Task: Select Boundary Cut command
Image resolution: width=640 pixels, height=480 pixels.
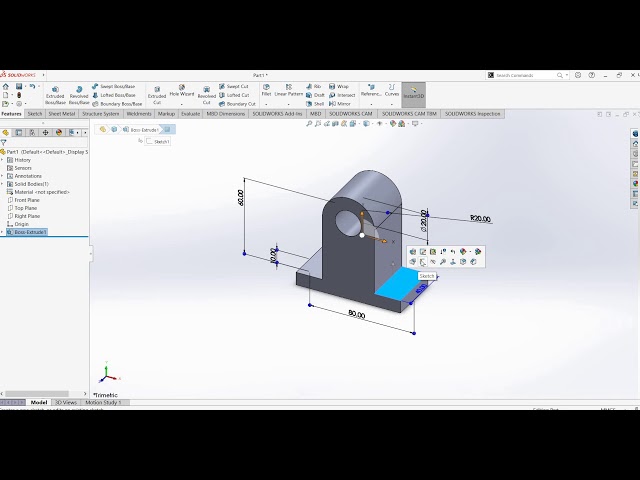Action: point(237,104)
